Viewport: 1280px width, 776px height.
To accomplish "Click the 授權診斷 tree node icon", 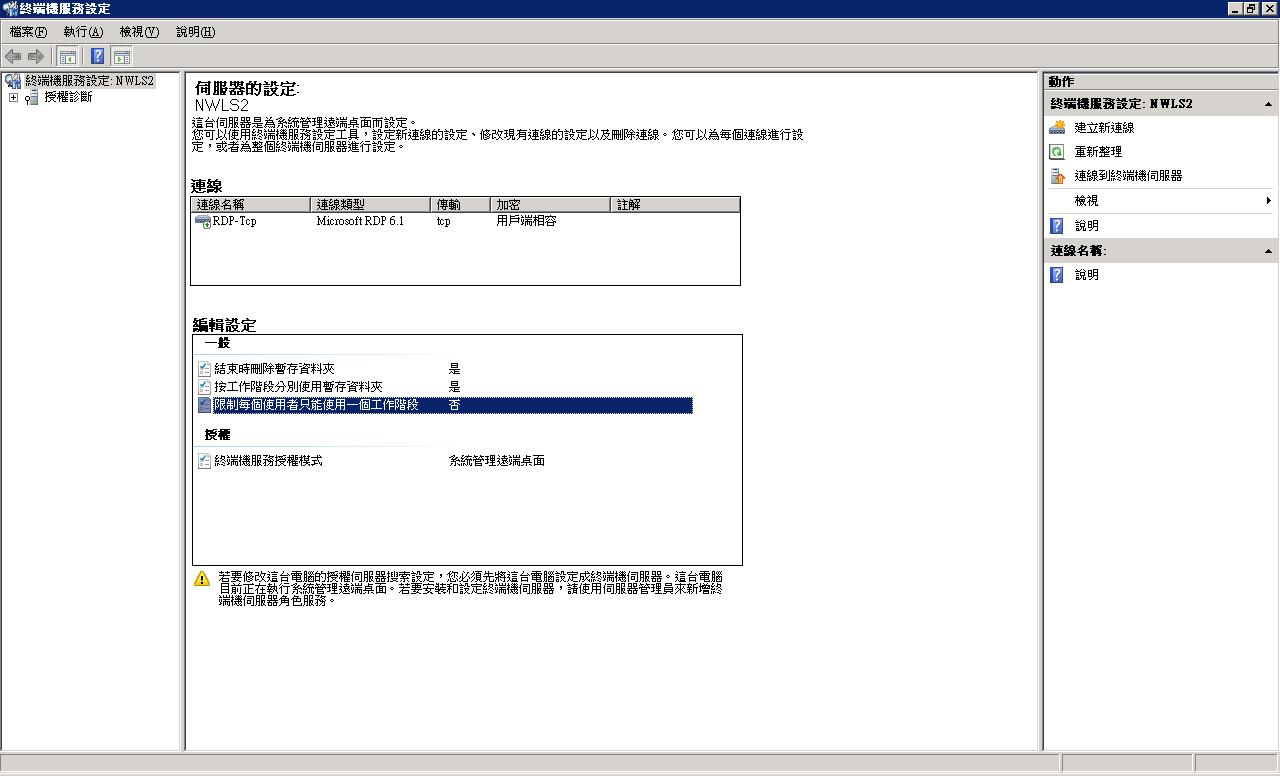I will [x=32, y=98].
